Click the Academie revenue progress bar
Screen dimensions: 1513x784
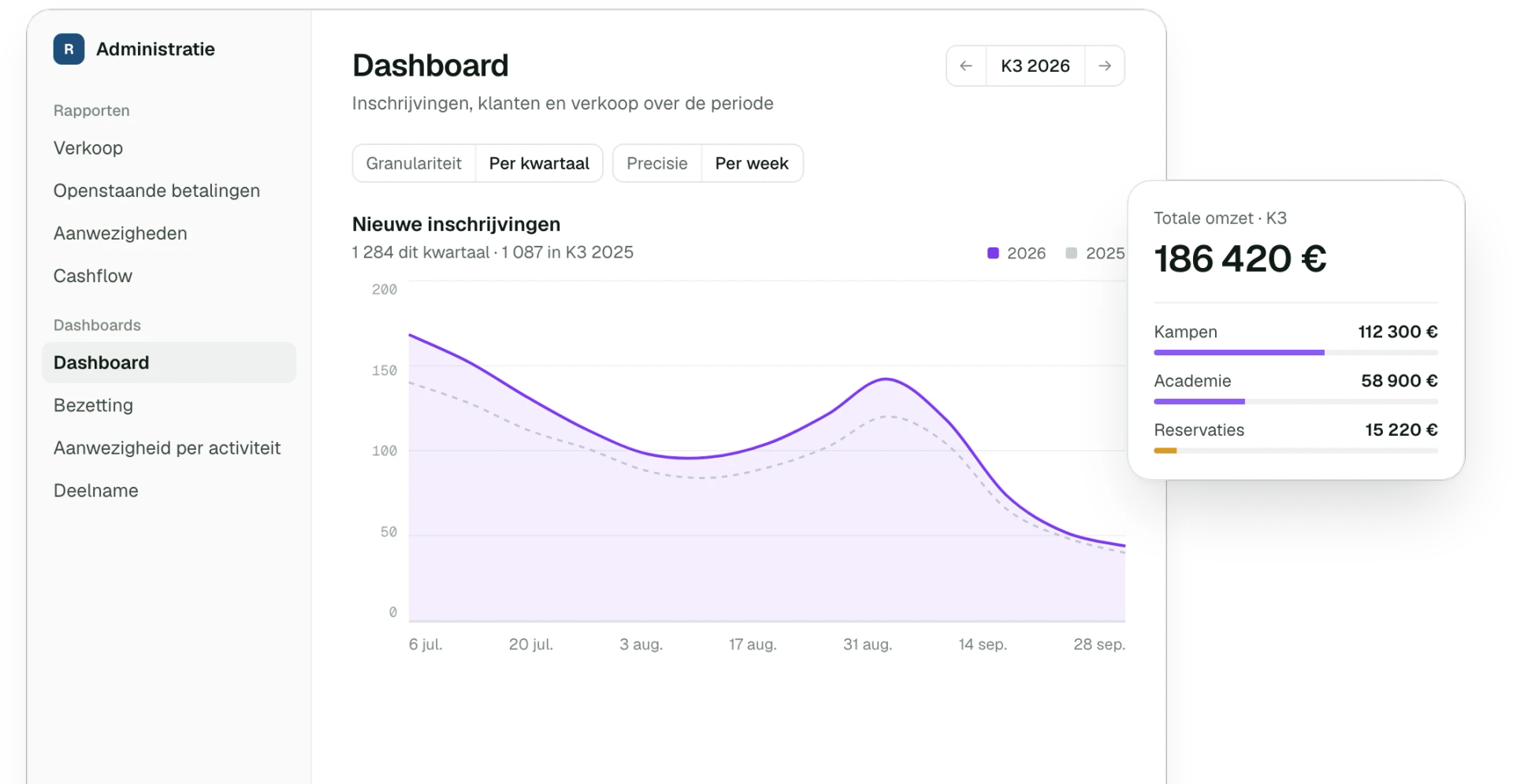[1296, 401]
